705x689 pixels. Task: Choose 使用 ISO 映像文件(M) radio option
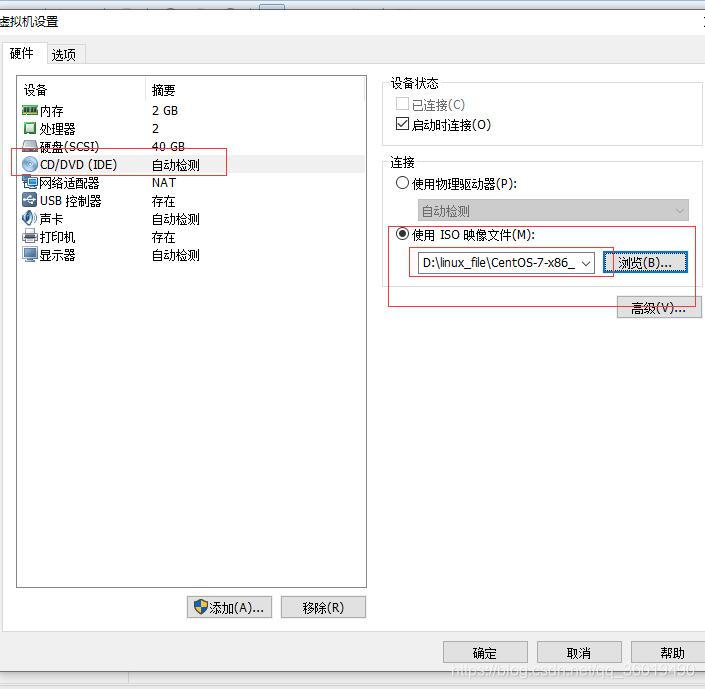[x=402, y=234]
